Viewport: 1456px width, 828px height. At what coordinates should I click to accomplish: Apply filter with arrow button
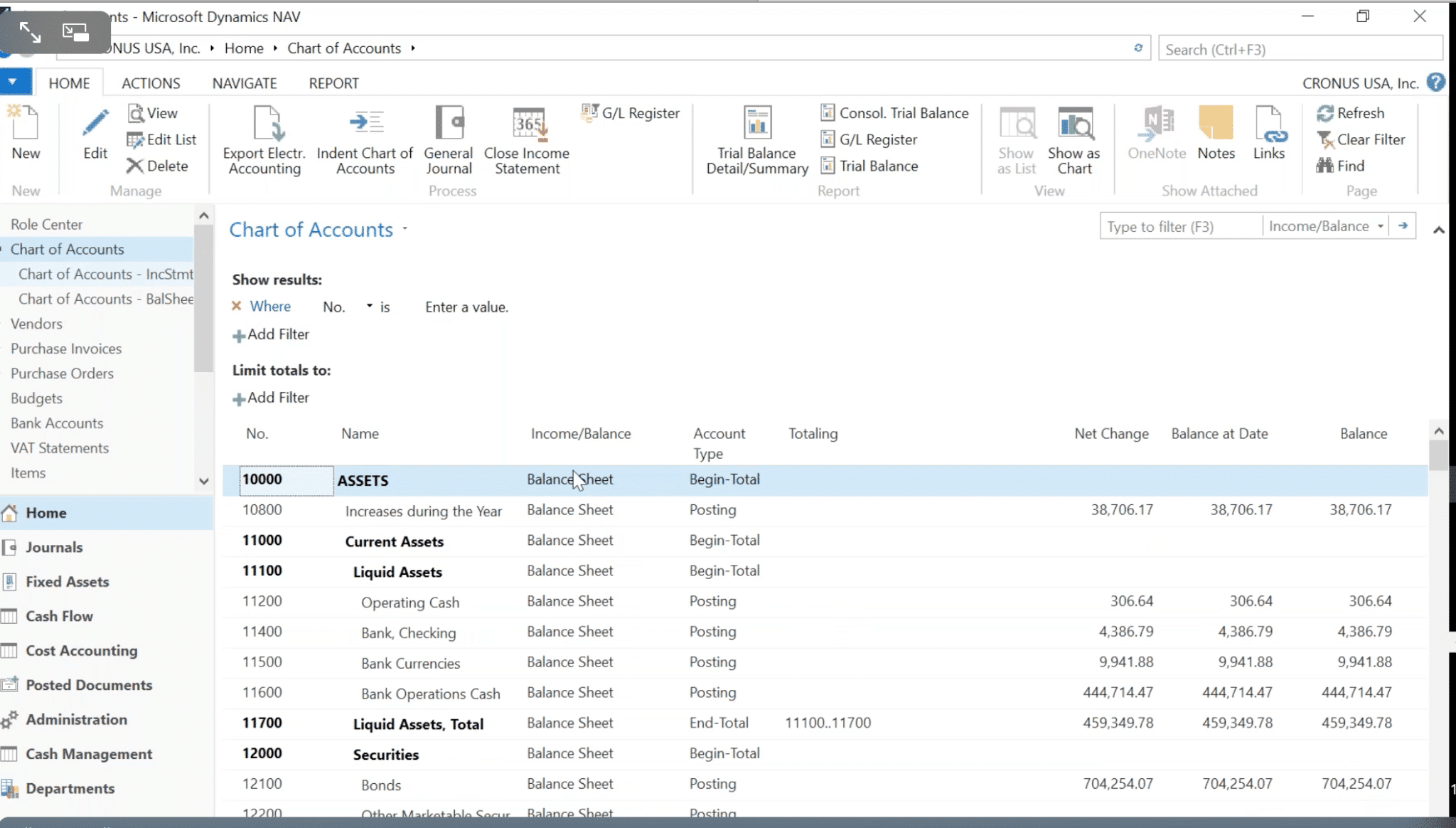click(1403, 225)
